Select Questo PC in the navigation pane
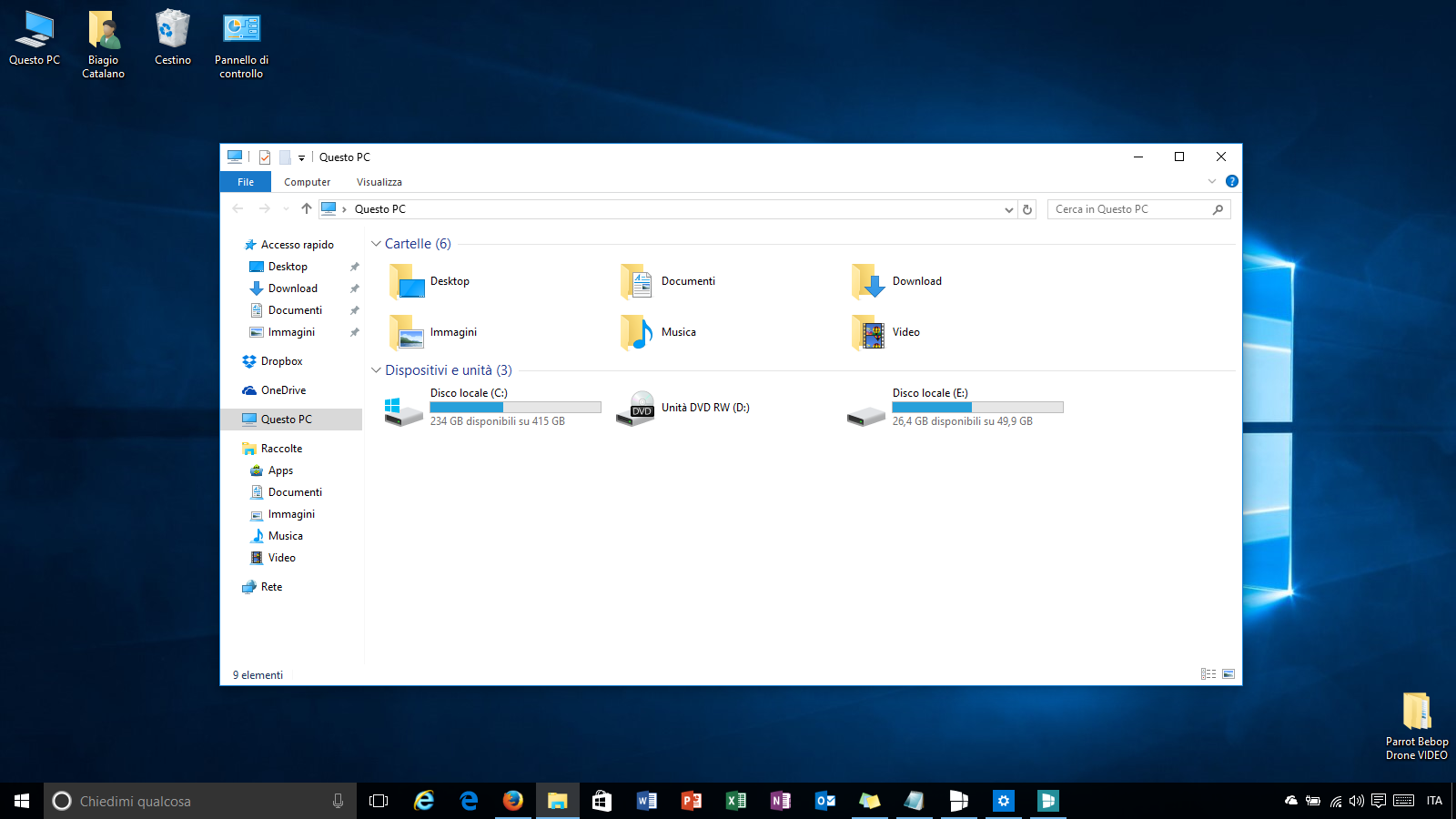The width and height of the screenshot is (1456, 819). [291, 420]
